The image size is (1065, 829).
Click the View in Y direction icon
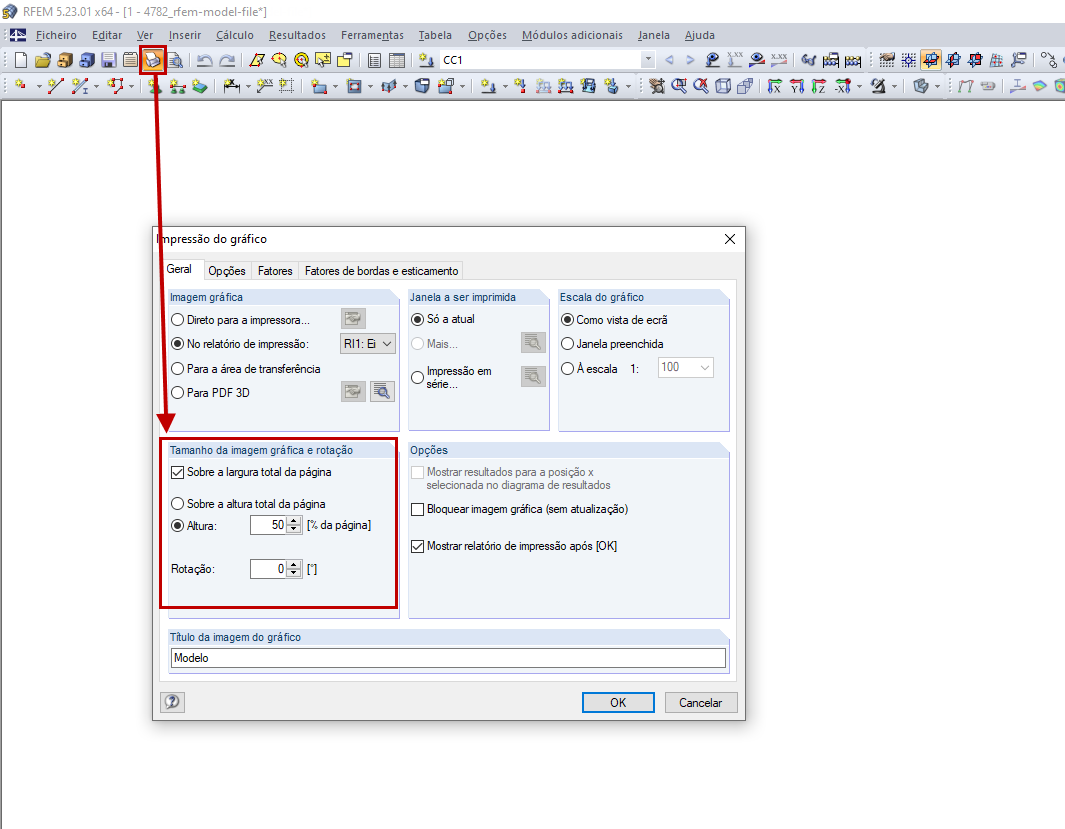pos(797,86)
